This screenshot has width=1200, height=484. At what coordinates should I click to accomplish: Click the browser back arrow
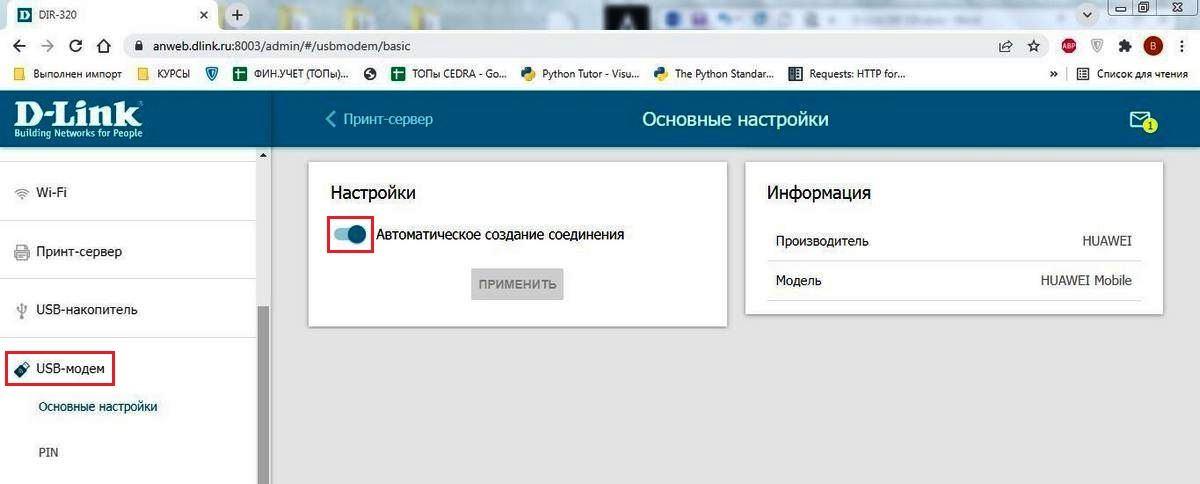[20, 46]
